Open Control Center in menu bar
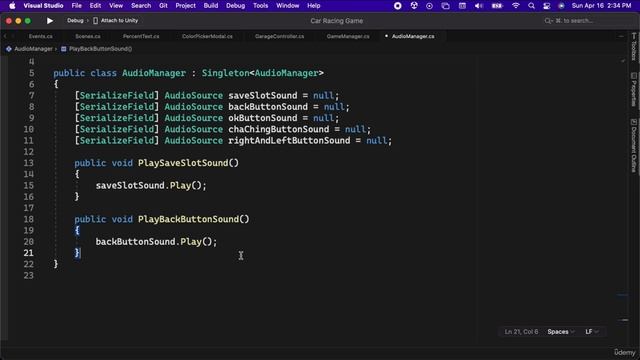The image size is (640, 360). click(547, 6)
